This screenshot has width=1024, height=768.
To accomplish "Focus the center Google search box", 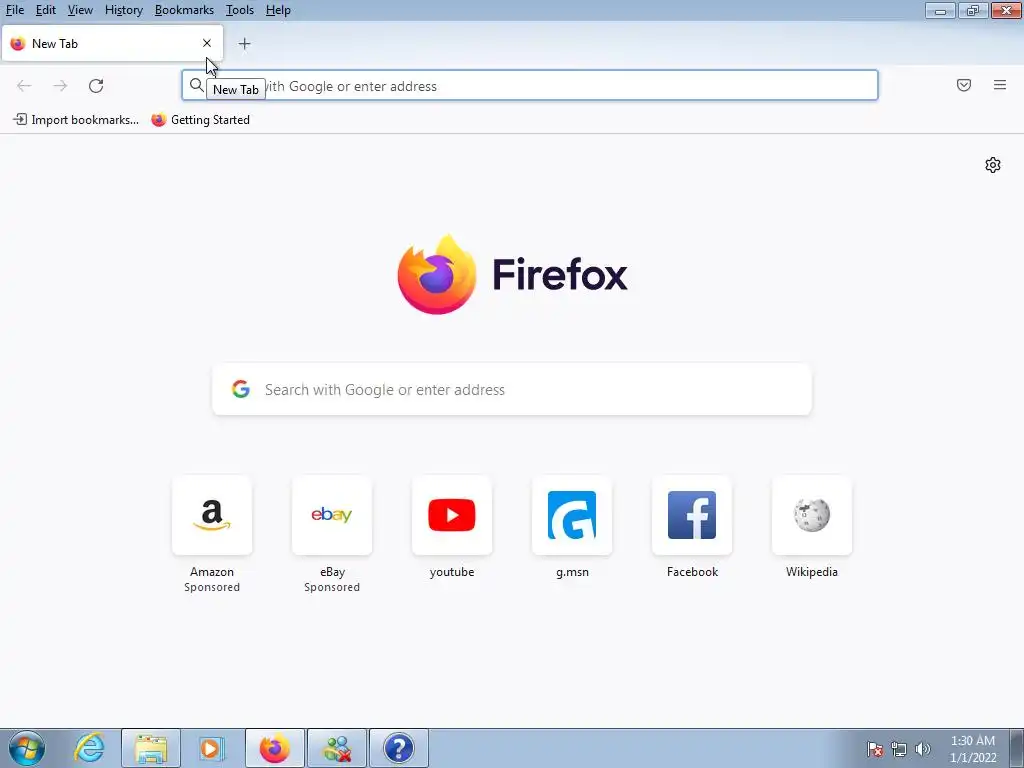I will pos(512,389).
